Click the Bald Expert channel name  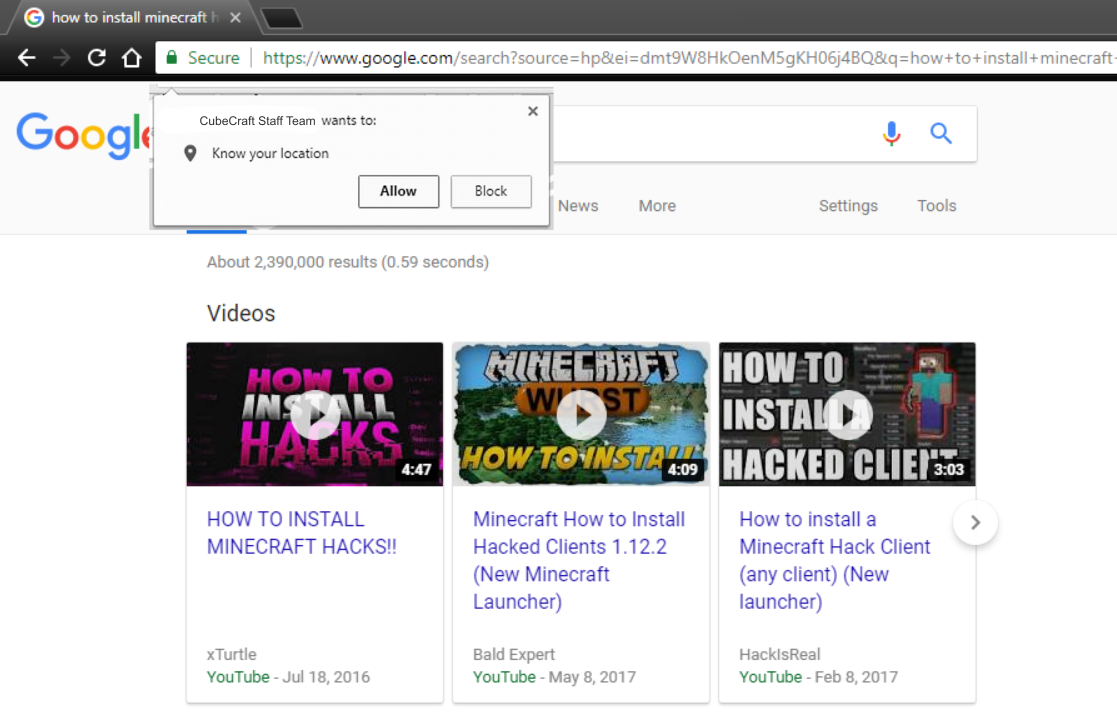pos(514,654)
